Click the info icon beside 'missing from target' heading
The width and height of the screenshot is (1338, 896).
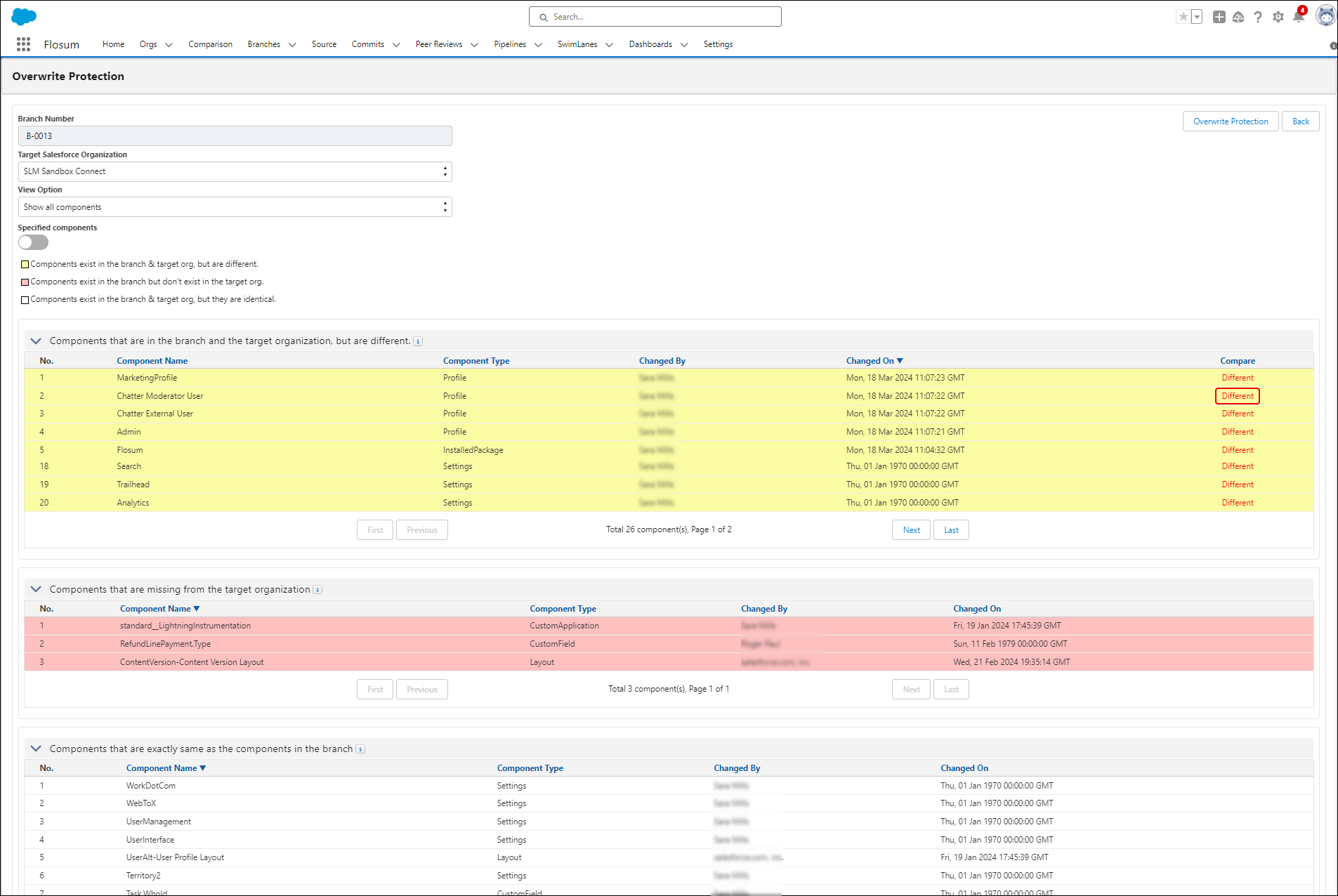pos(317,590)
